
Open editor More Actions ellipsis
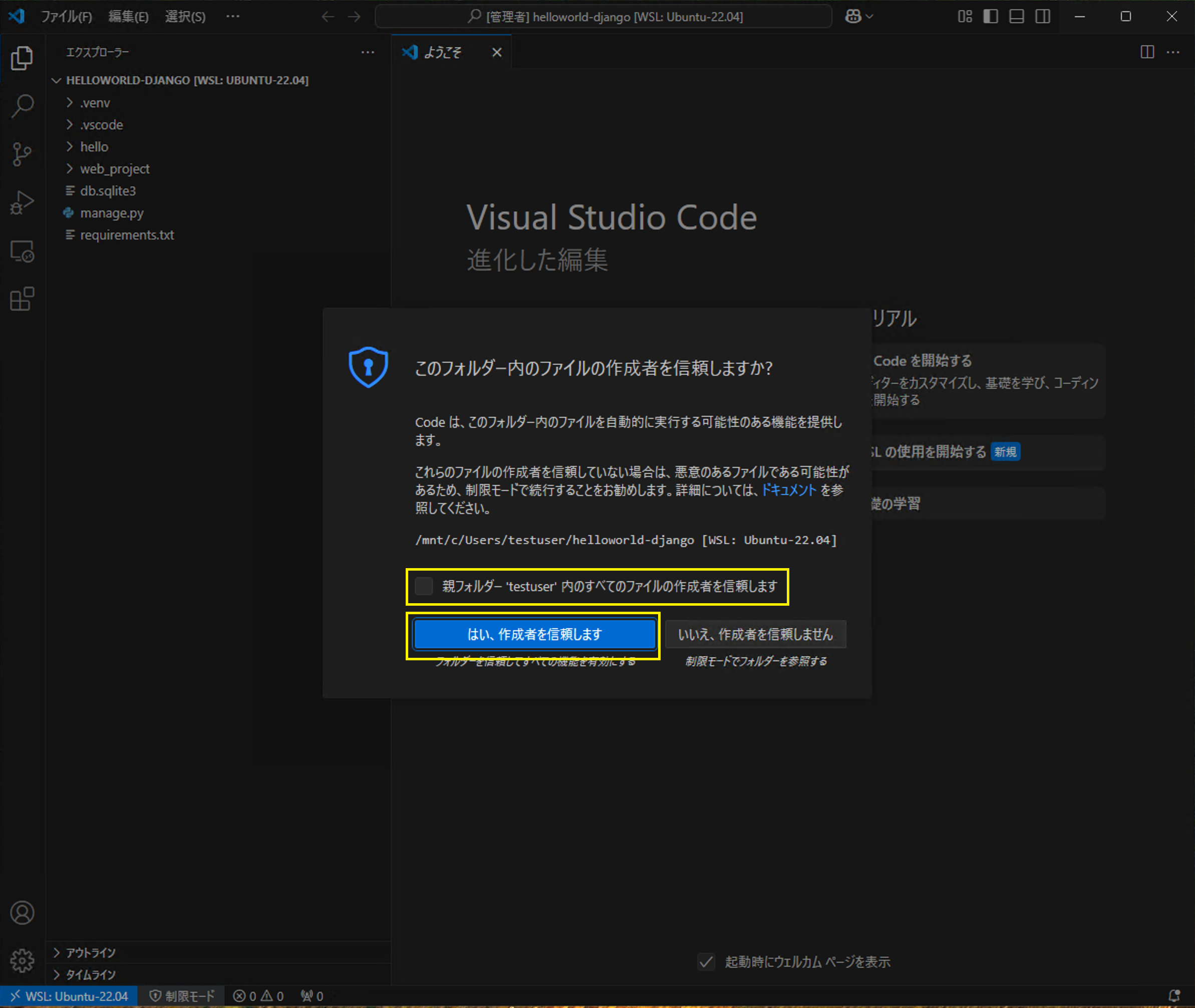coord(1173,52)
